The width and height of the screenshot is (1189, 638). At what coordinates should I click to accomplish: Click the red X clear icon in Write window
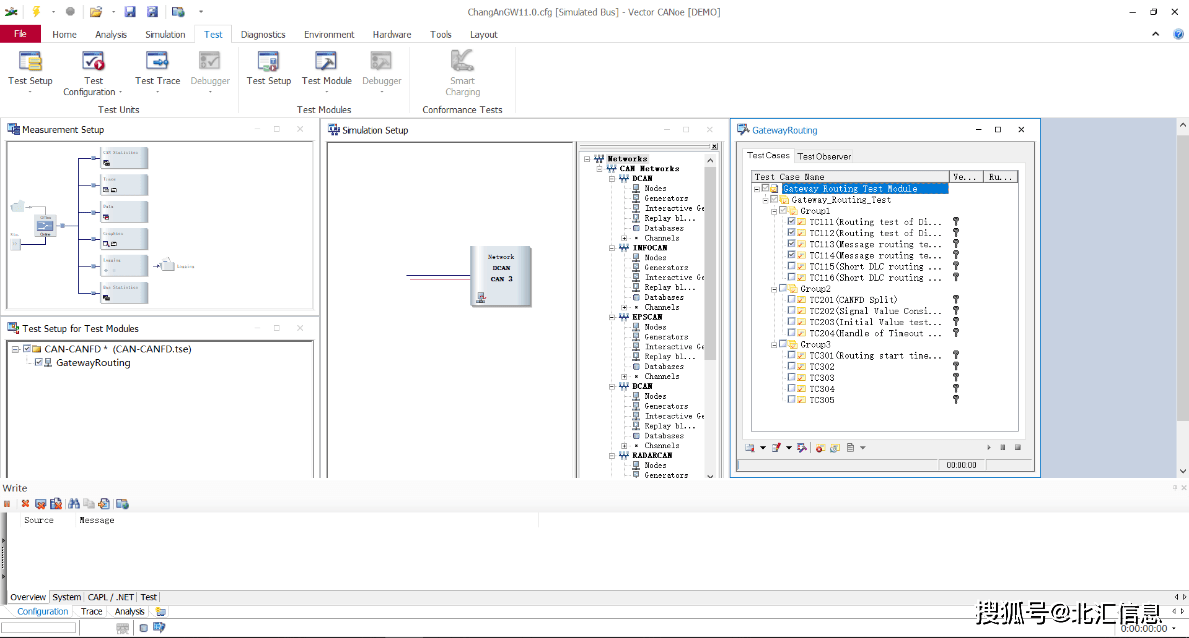coord(25,504)
